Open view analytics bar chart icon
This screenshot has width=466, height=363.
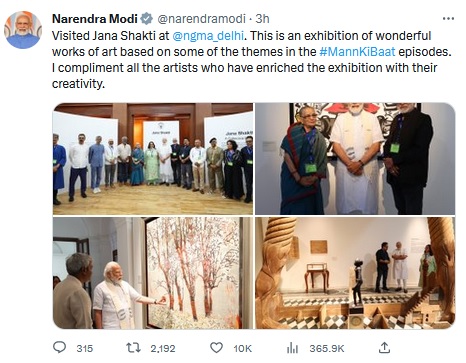pos(292,348)
